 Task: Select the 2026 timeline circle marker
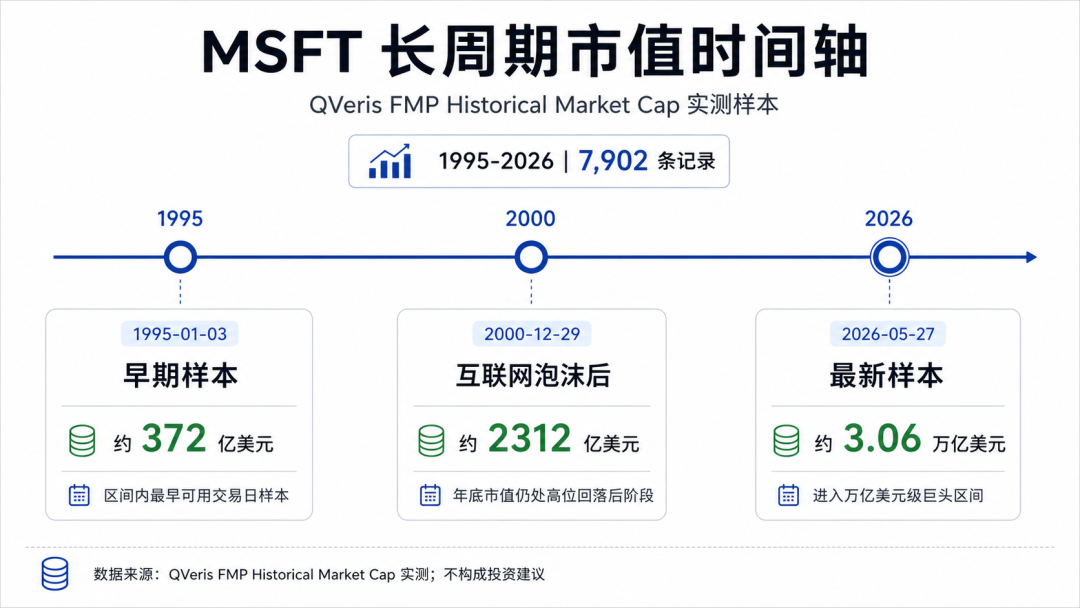click(x=889, y=258)
